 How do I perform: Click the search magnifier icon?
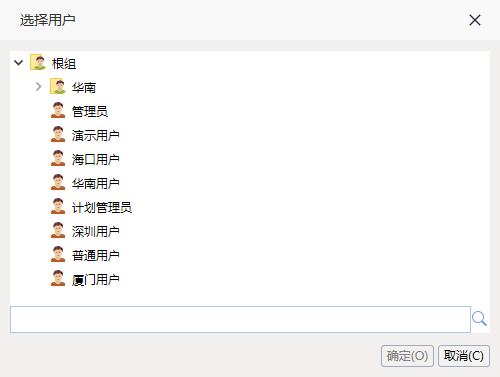click(x=479, y=319)
